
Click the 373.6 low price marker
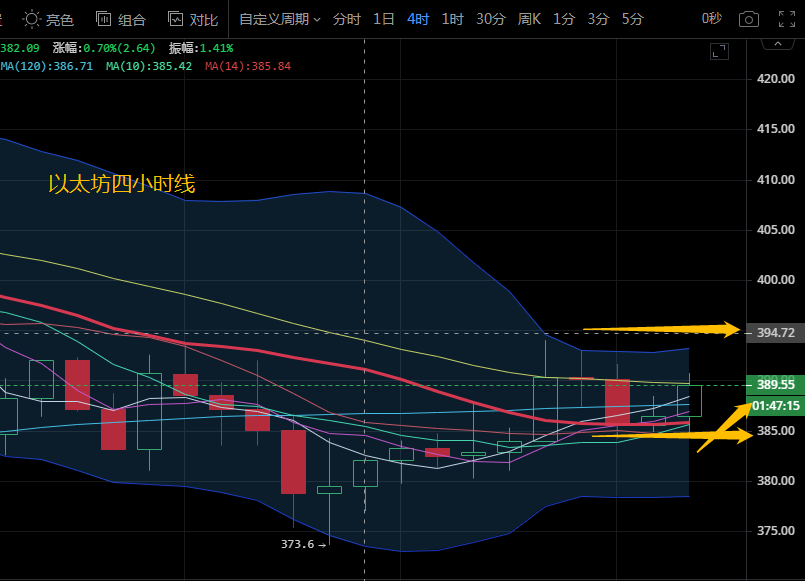pos(298,544)
